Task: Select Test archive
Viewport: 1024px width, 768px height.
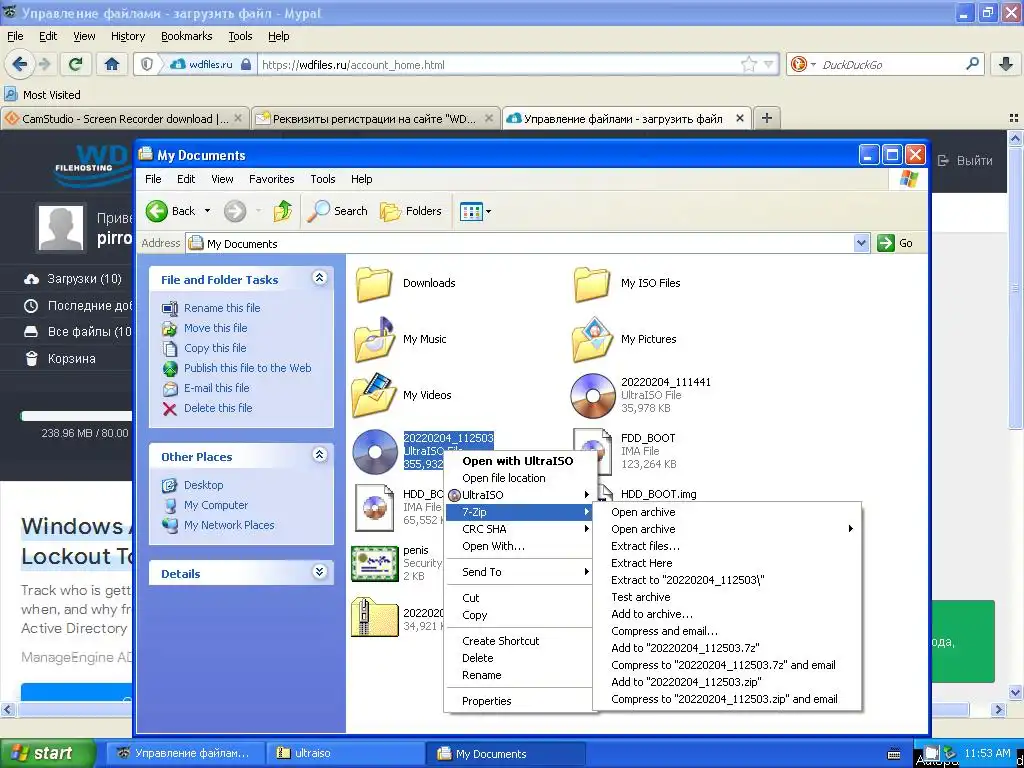Action: click(641, 597)
